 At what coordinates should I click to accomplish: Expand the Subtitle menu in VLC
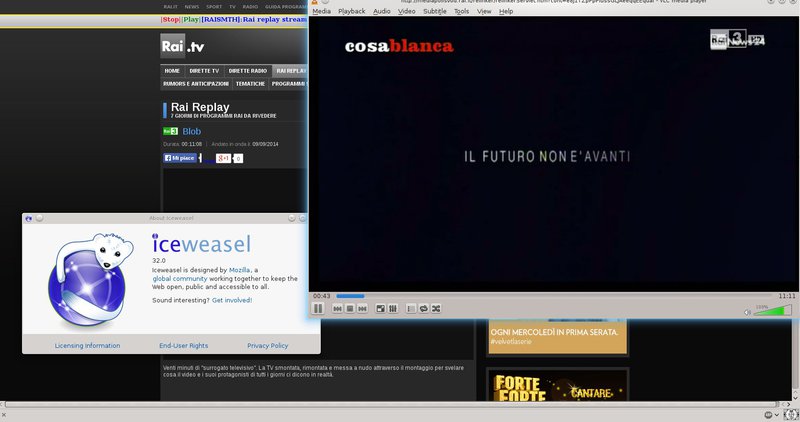coord(434,11)
